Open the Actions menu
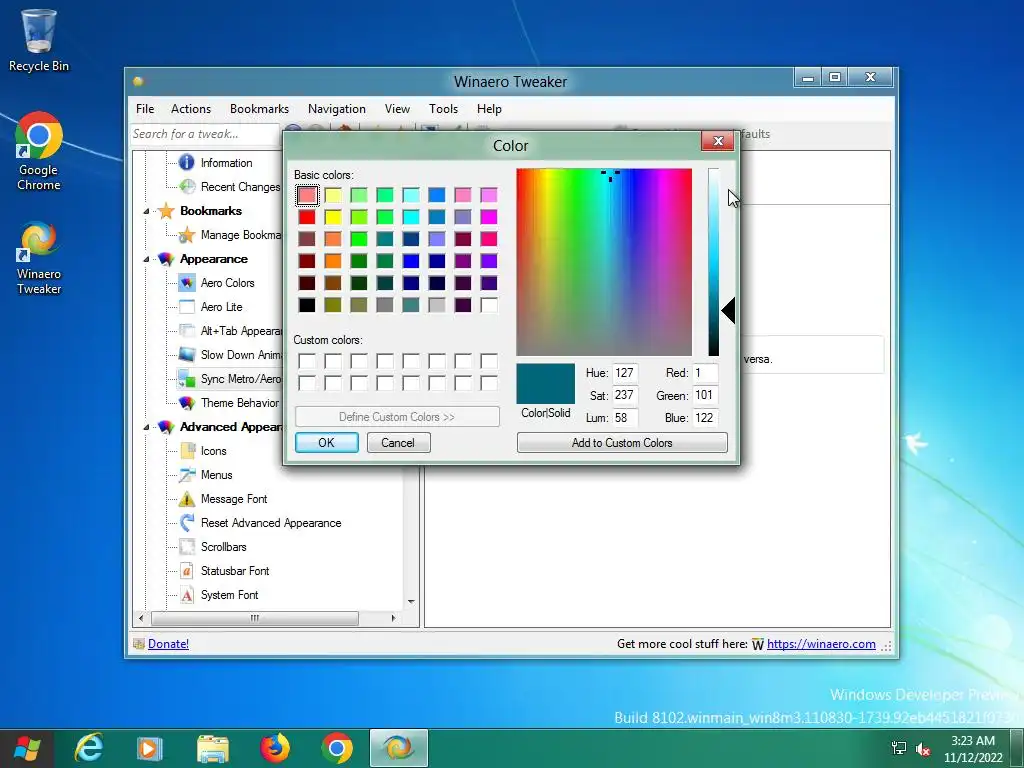The image size is (1024, 768). 191,109
